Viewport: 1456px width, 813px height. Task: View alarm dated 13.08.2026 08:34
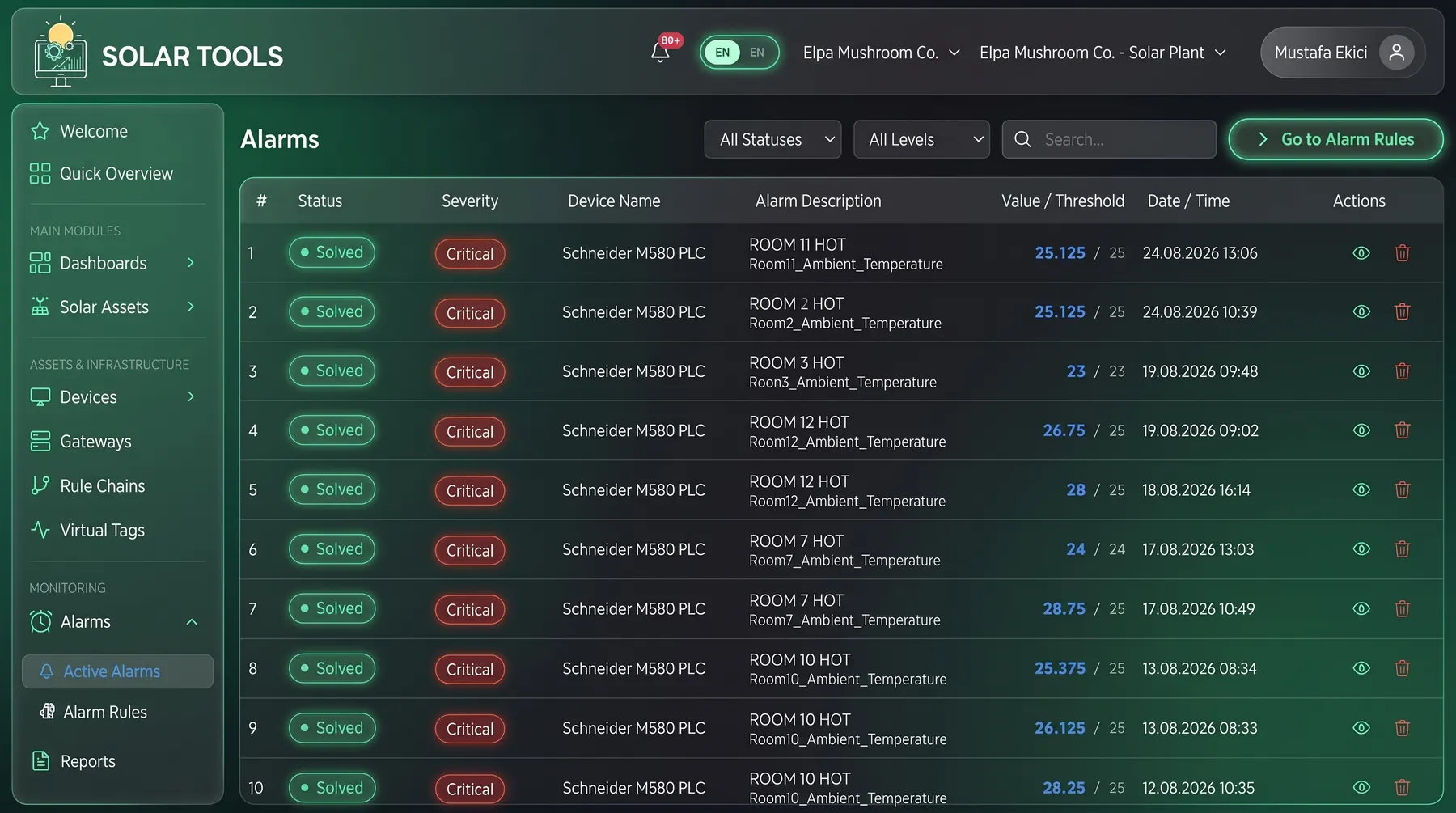coord(1361,669)
